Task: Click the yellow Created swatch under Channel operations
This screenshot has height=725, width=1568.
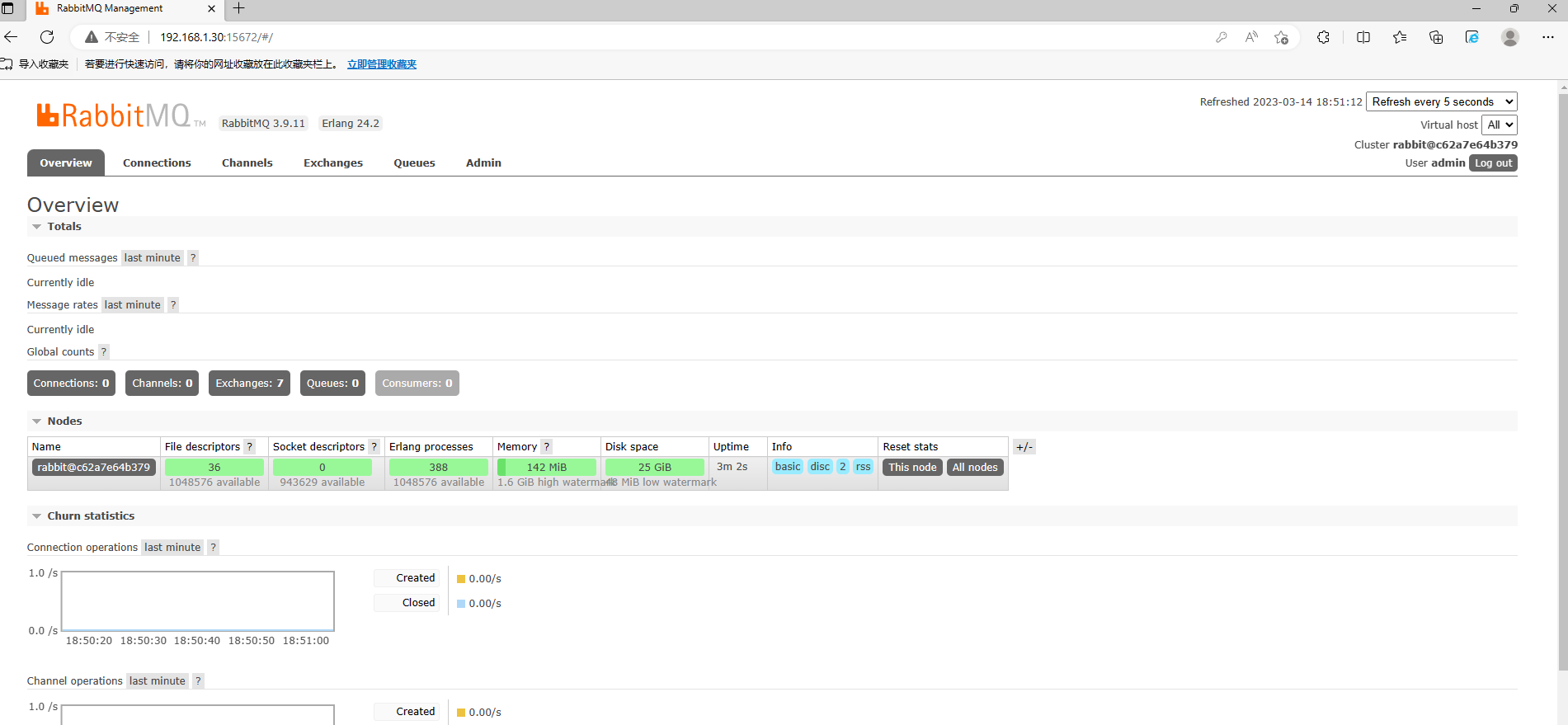Action: coord(461,713)
